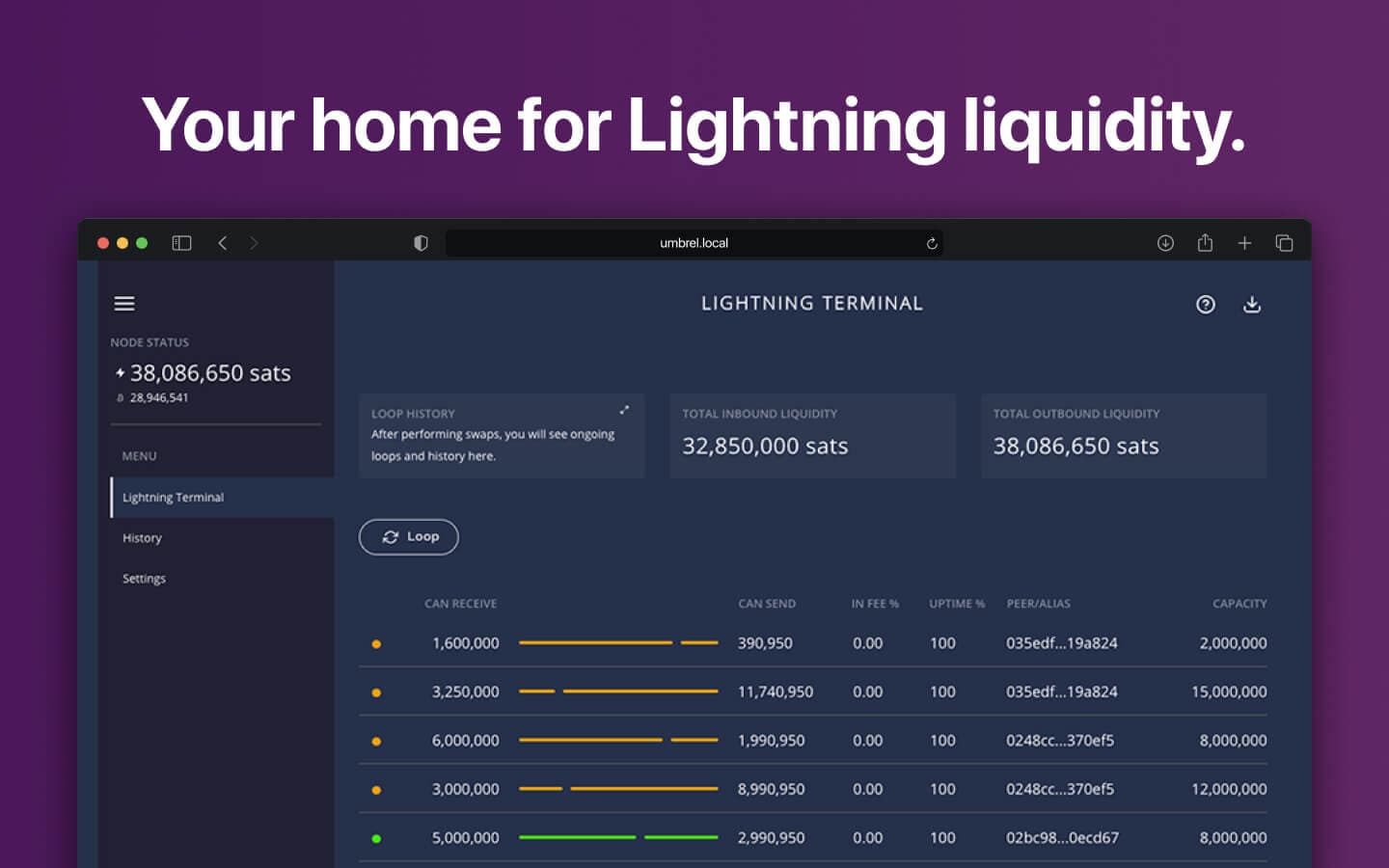The image size is (1389, 868).
Task: Click the browser share icon
Action: (x=1205, y=243)
